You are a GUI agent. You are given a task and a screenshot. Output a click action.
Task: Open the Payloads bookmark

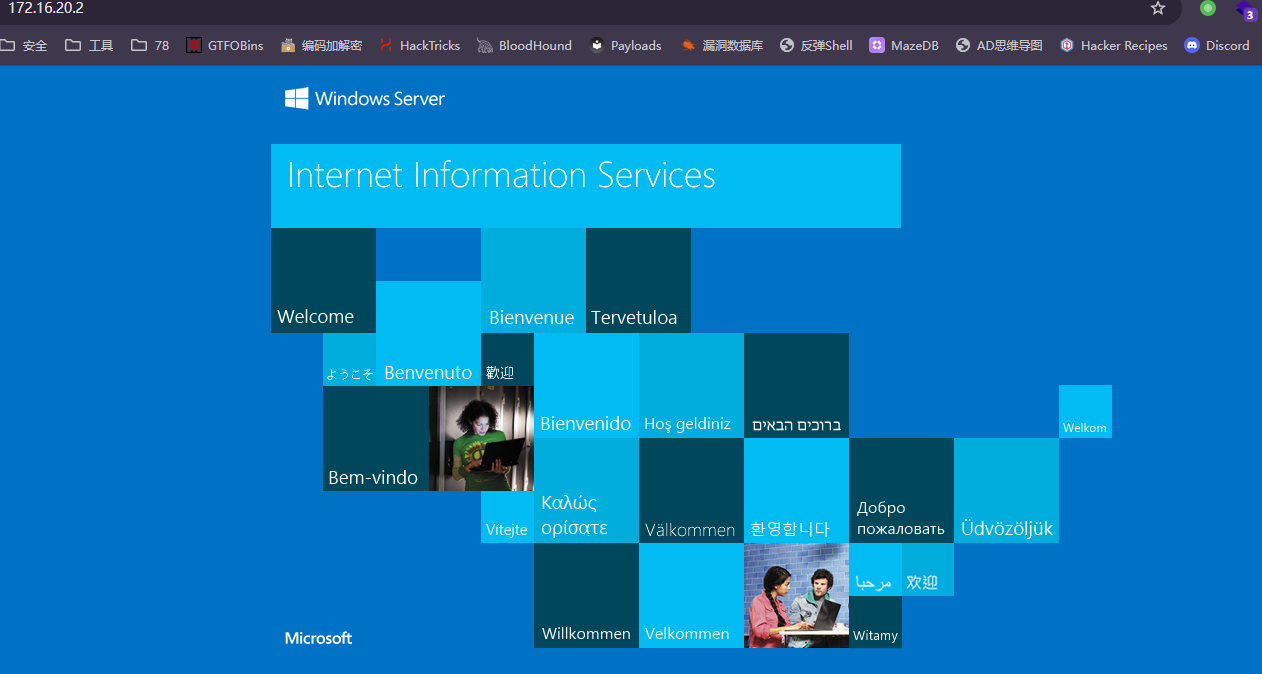(x=625, y=45)
